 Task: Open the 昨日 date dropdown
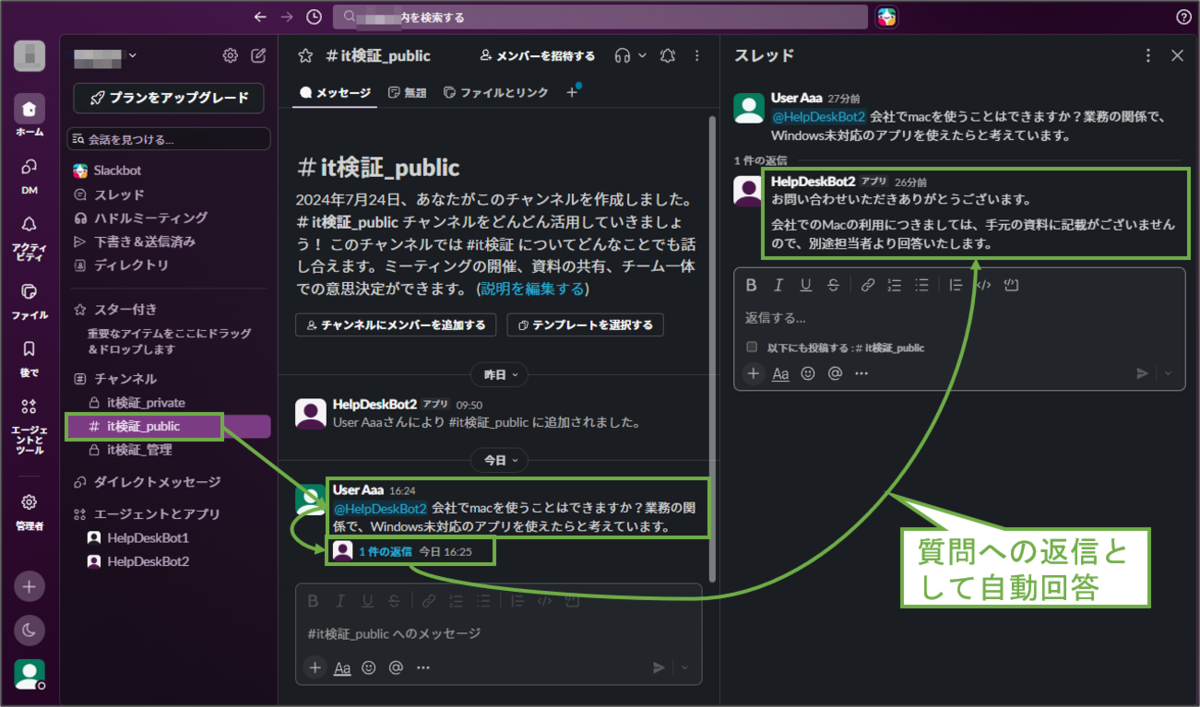pos(501,375)
